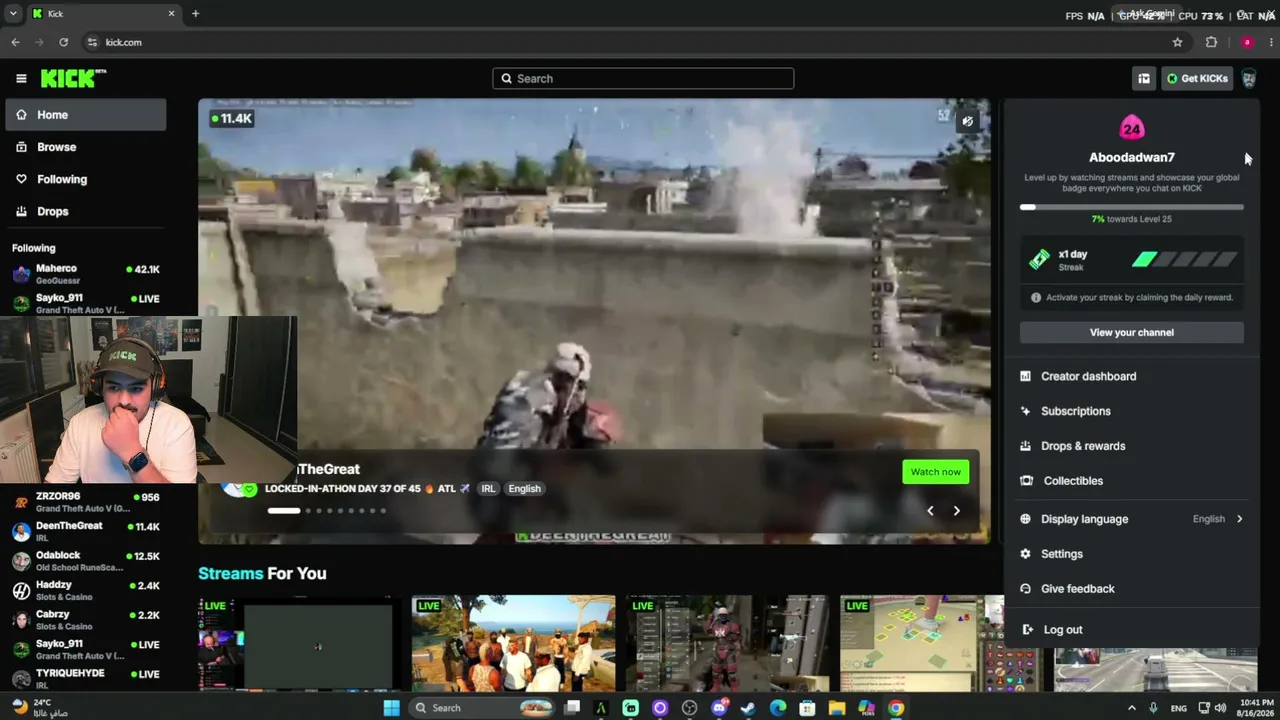Click the Get KICKs button
This screenshot has height=720, width=1280.
tap(1197, 78)
